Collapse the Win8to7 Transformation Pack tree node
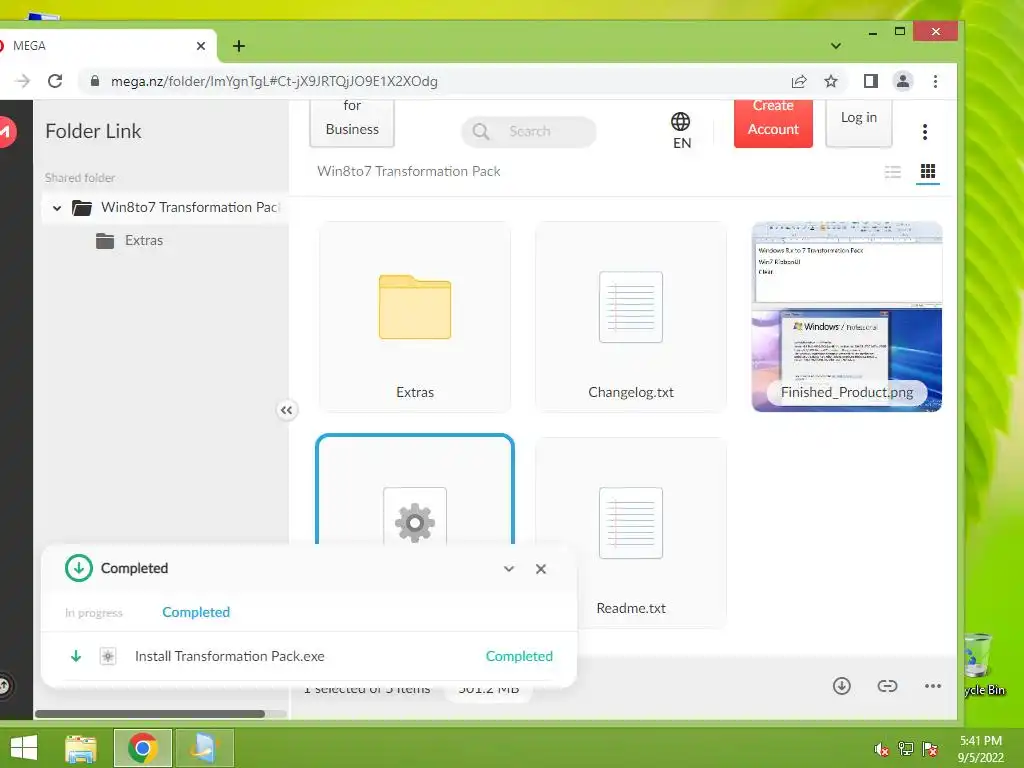Screen dimensions: 1024x768 (57, 208)
